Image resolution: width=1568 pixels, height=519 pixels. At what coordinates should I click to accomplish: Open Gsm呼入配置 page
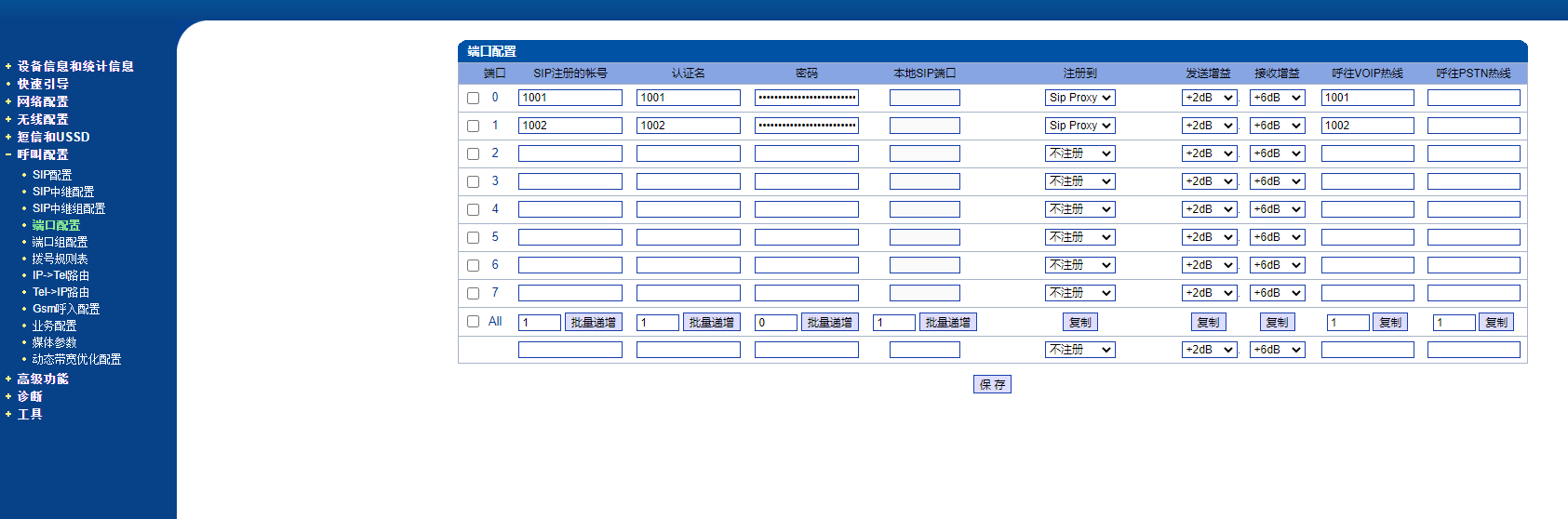(66, 309)
